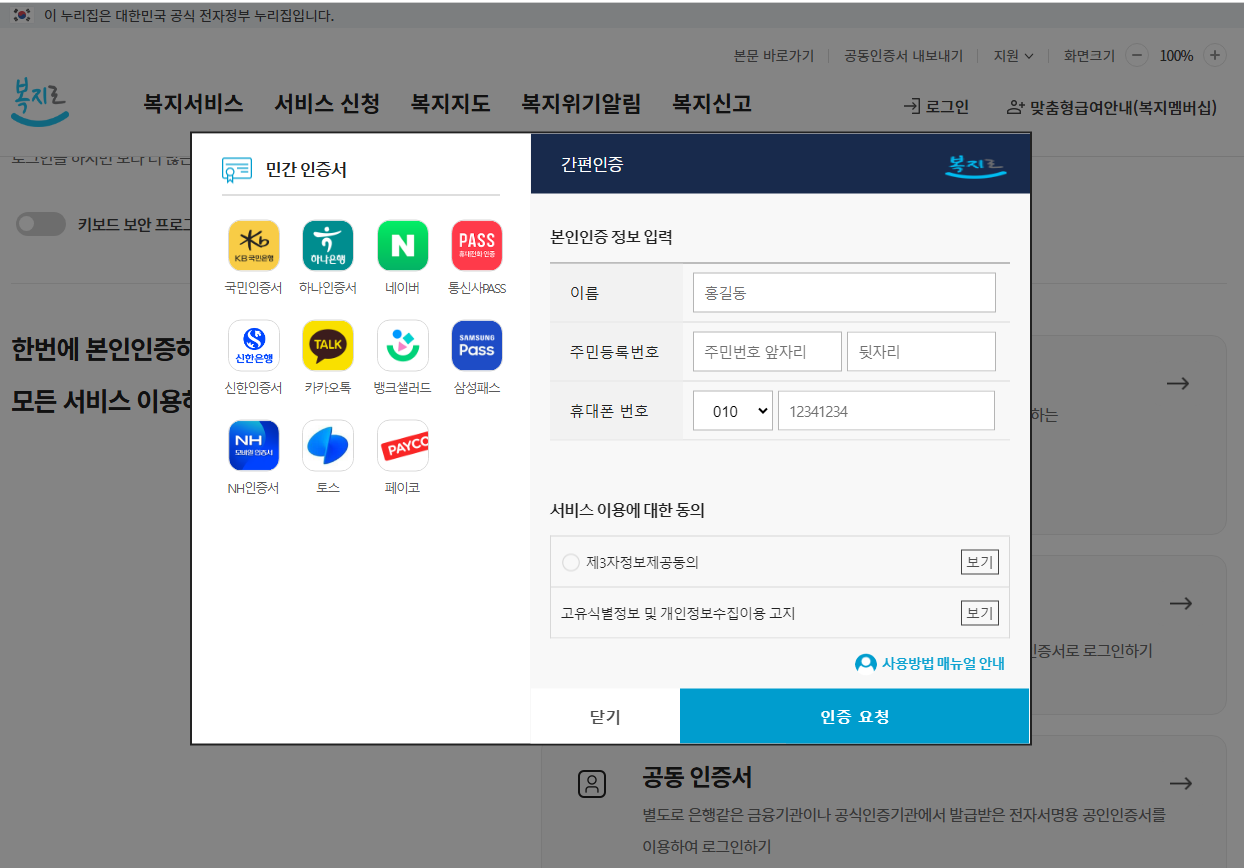Image resolution: width=1244 pixels, height=868 pixels.
Task: Click the 간편인증 dialog title text
Action: coord(592,165)
